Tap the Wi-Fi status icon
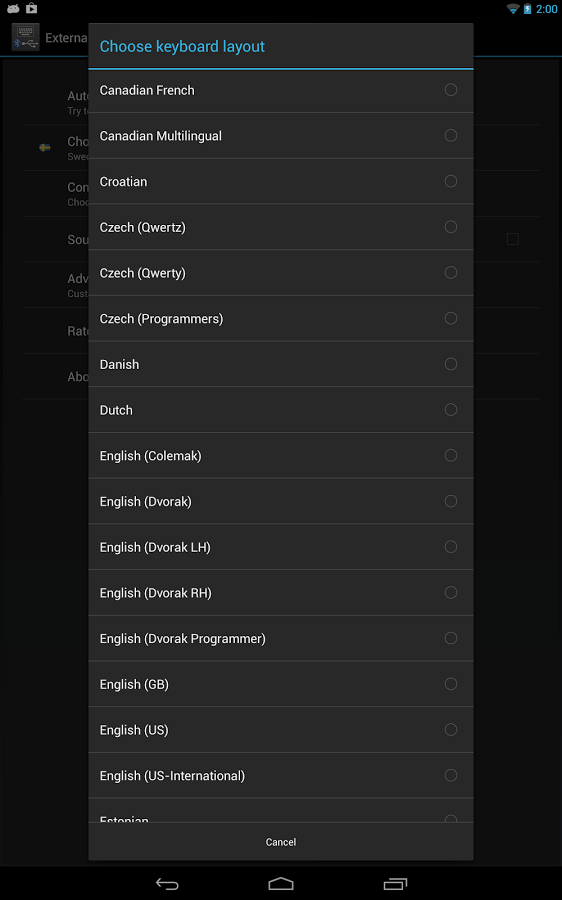Viewport: 562px width, 900px height. 513,9
